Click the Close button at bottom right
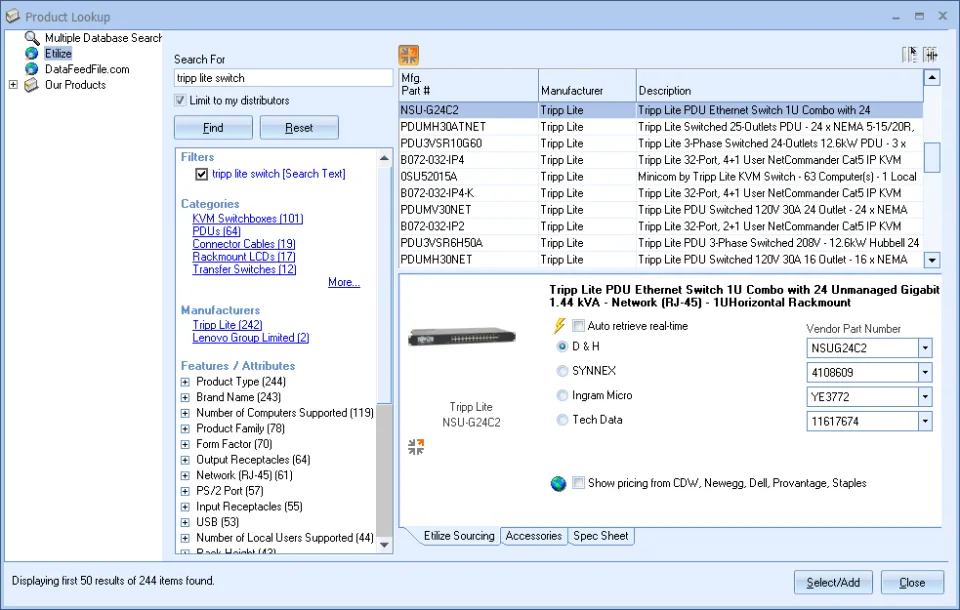Screen dimensions: 960x610 (x=912, y=582)
